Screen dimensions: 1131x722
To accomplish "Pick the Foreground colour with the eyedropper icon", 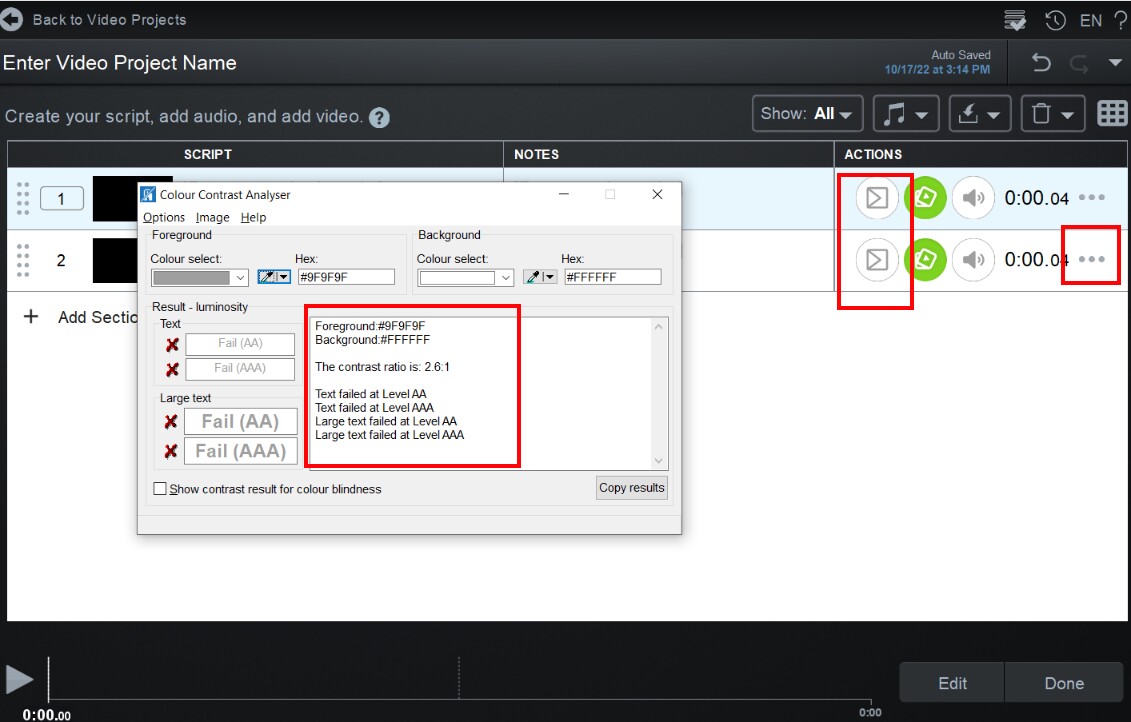I will [267, 277].
